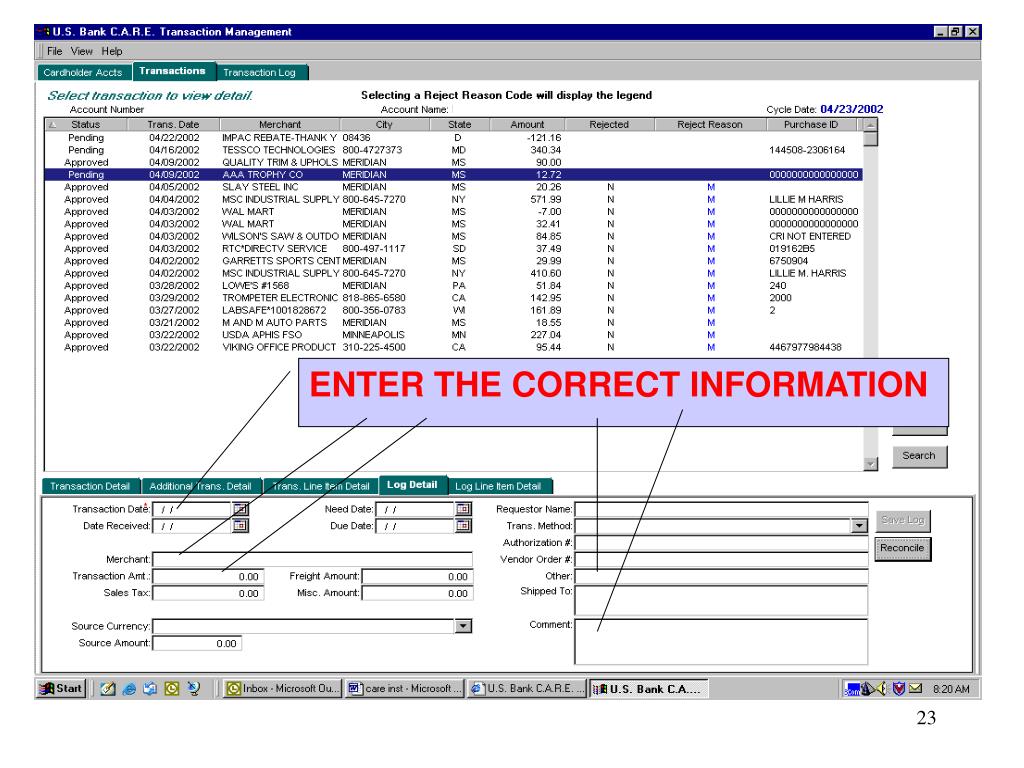
Task: Click the Merchant text field
Action: coord(312,560)
